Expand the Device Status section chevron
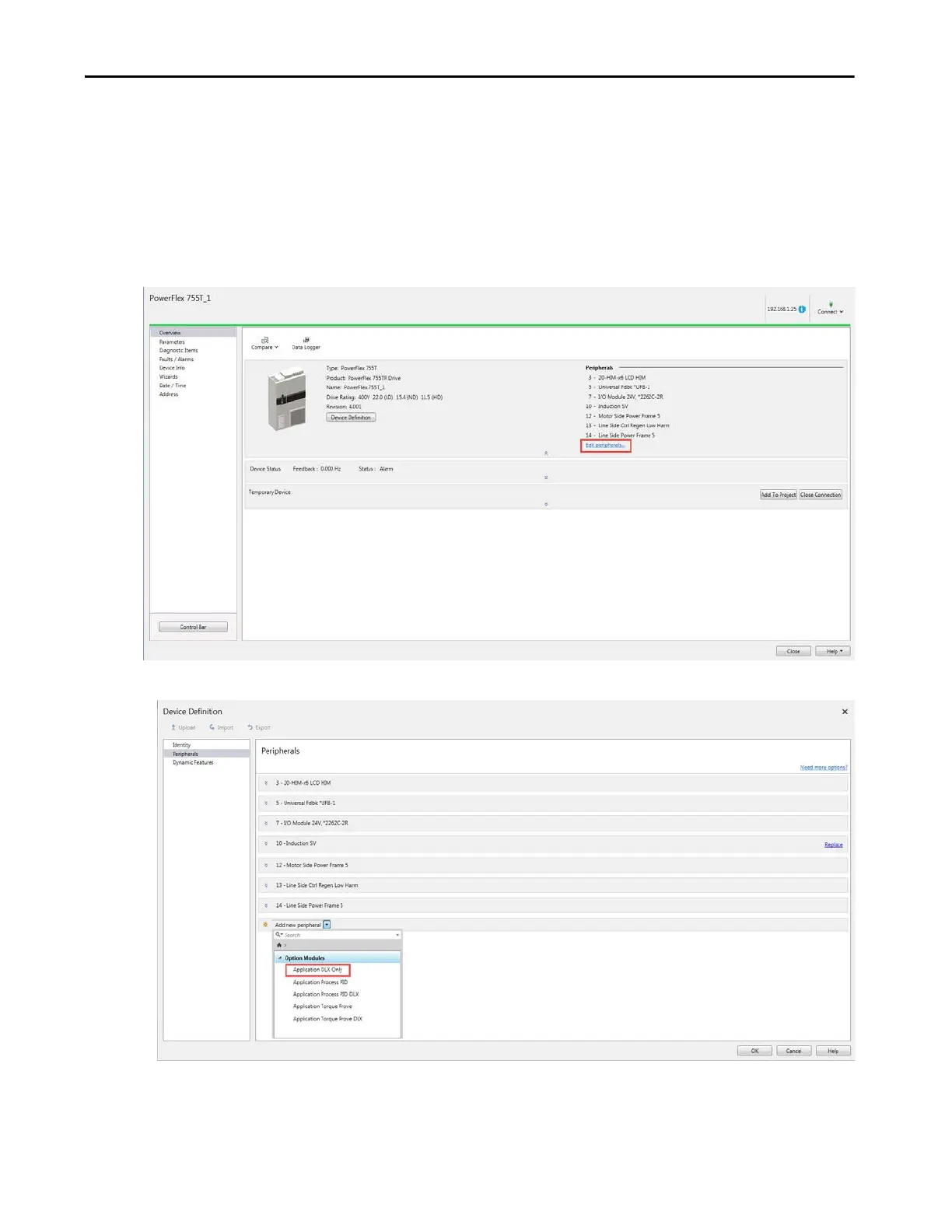The height and width of the screenshot is (1232, 952). click(x=546, y=478)
